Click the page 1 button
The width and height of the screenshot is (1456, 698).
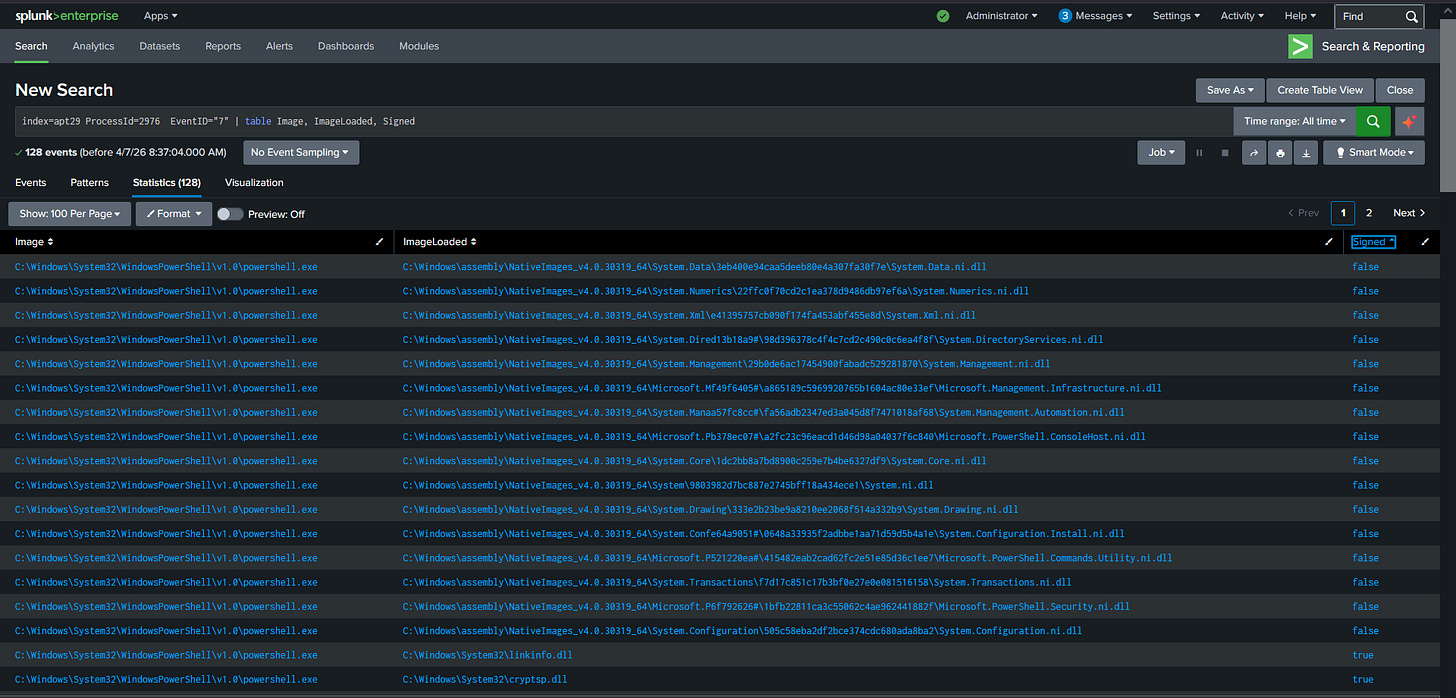tap(1343, 213)
